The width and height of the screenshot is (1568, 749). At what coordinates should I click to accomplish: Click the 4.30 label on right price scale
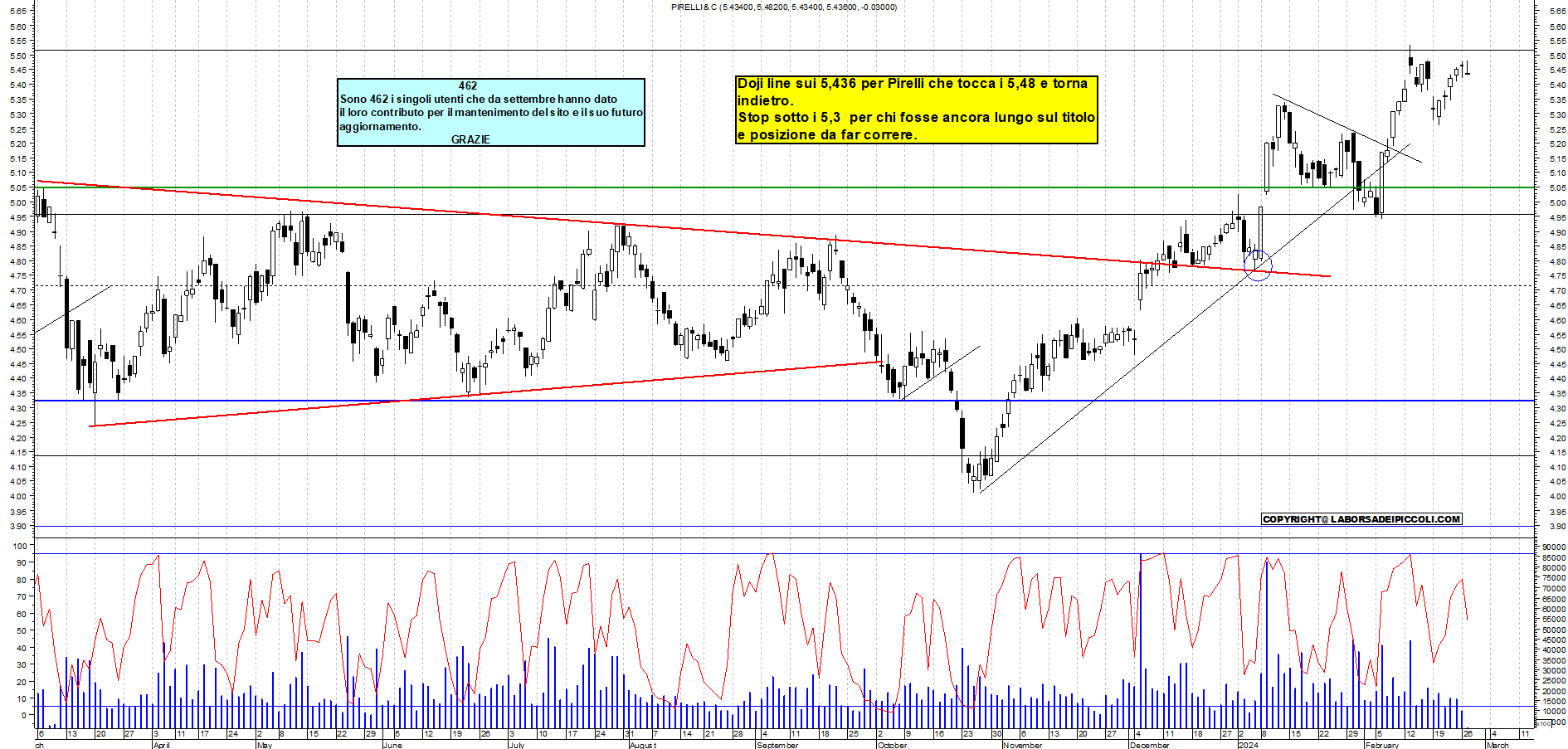(1557, 409)
